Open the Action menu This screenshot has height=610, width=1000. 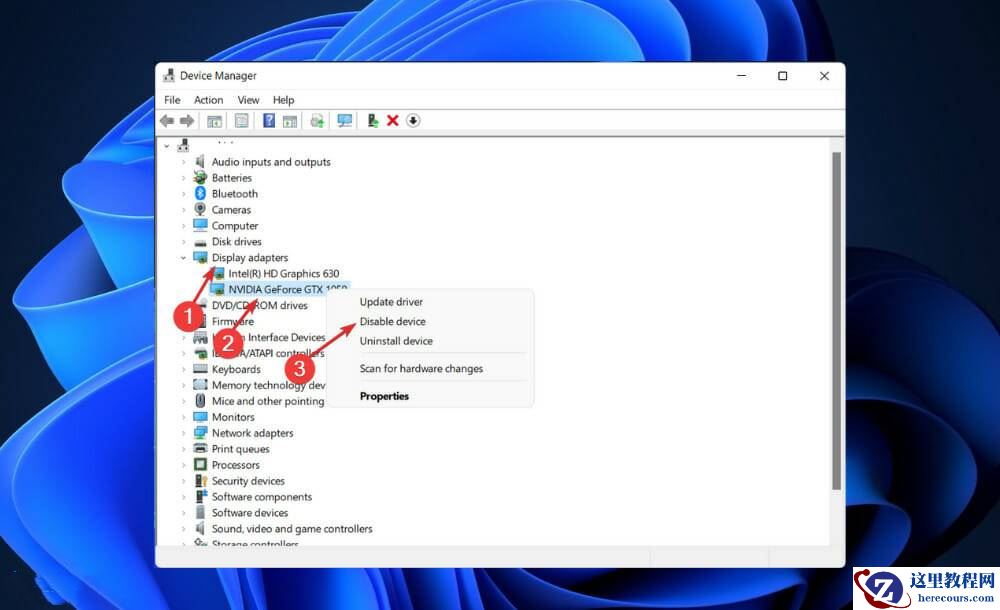(208, 99)
